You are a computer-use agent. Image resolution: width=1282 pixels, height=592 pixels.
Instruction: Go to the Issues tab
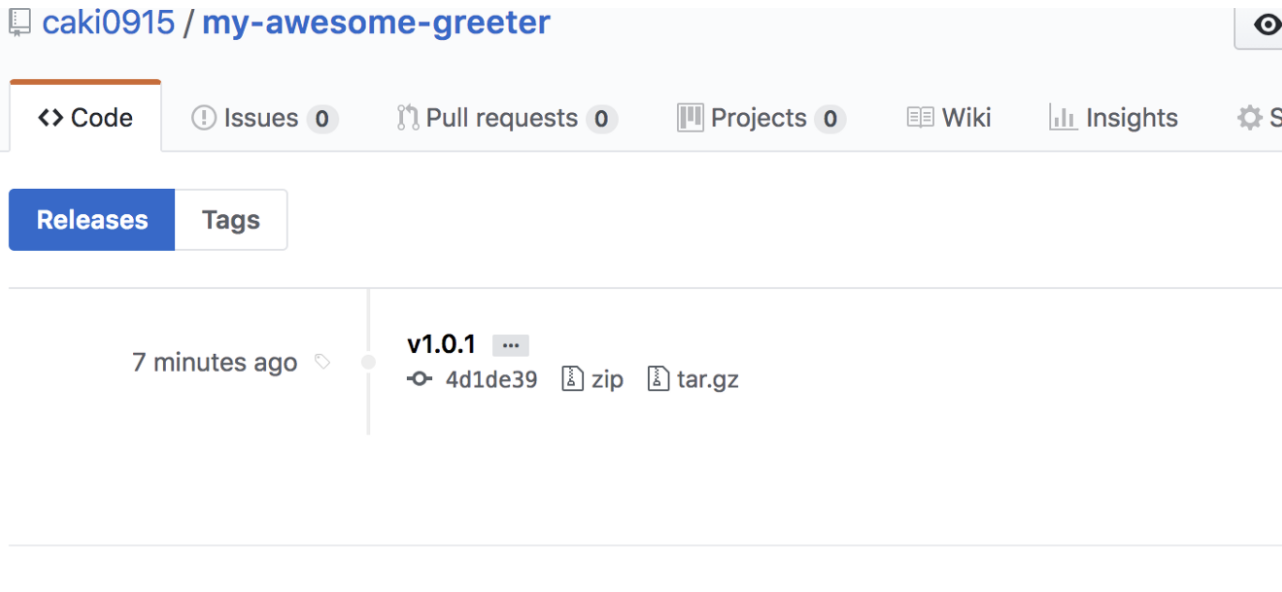pyautogui.click(x=263, y=118)
